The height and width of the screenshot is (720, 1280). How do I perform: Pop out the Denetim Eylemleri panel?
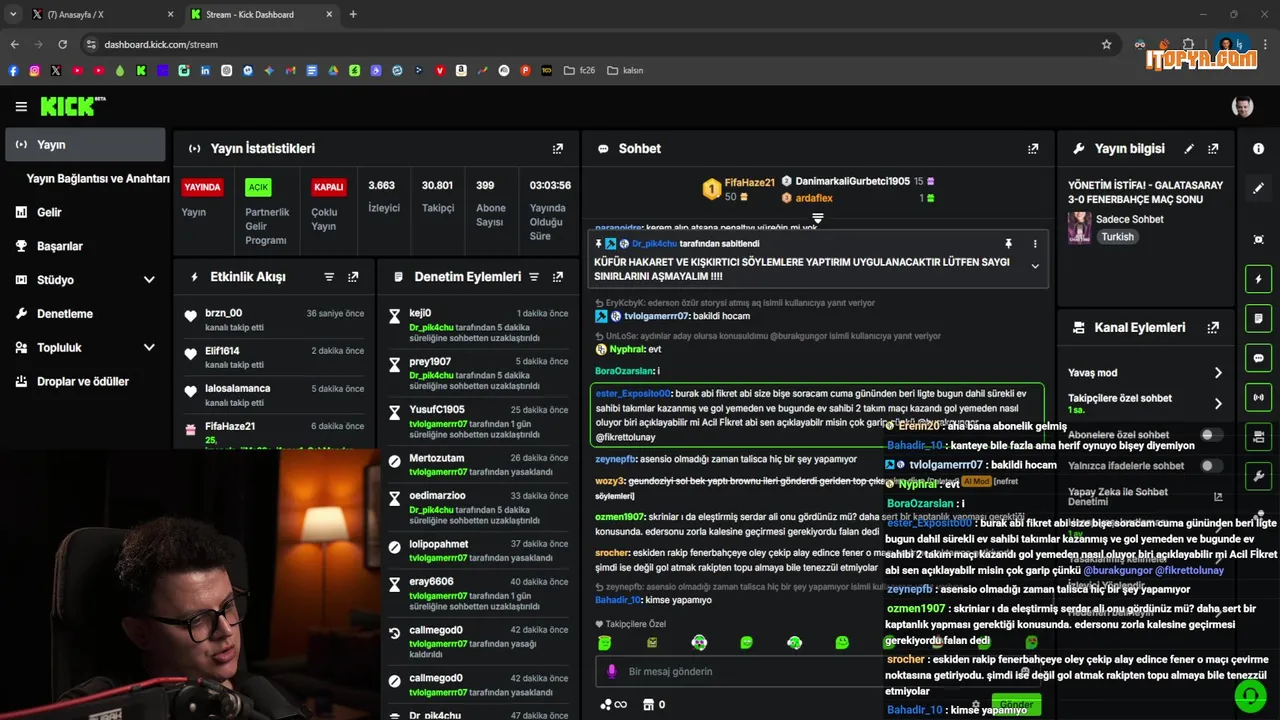pyautogui.click(x=558, y=277)
